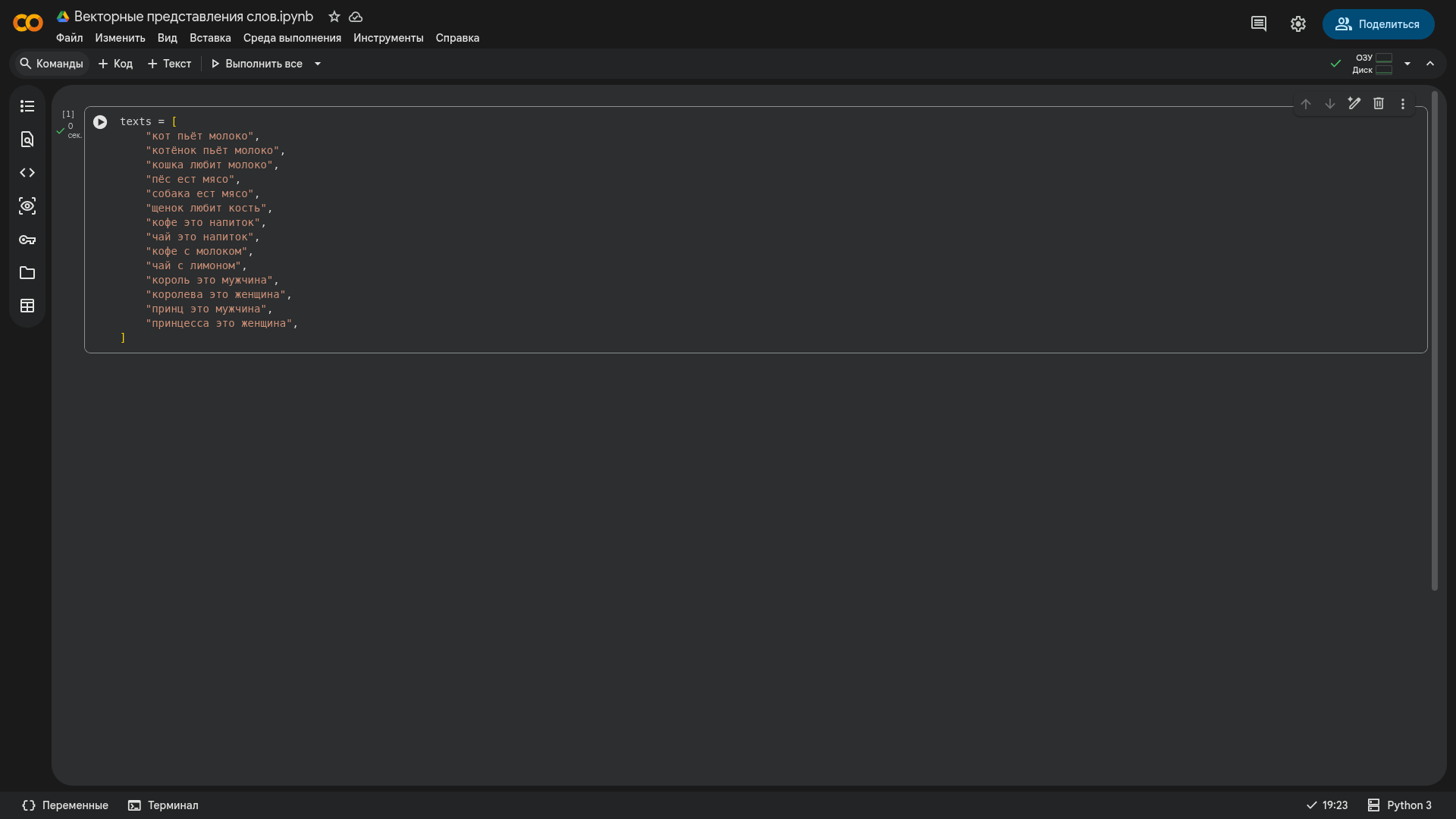
Task: Click the Команды search button
Action: (51, 64)
